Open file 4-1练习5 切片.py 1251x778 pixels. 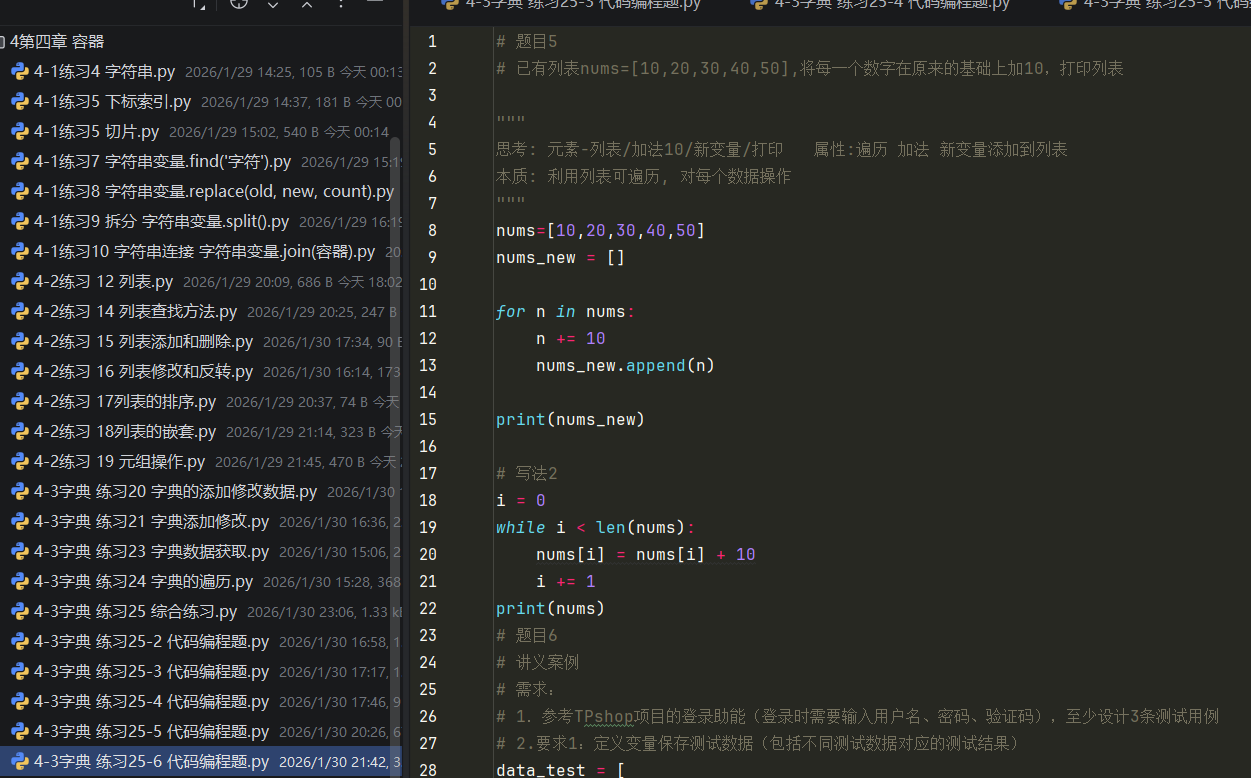(x=96, y=132)
